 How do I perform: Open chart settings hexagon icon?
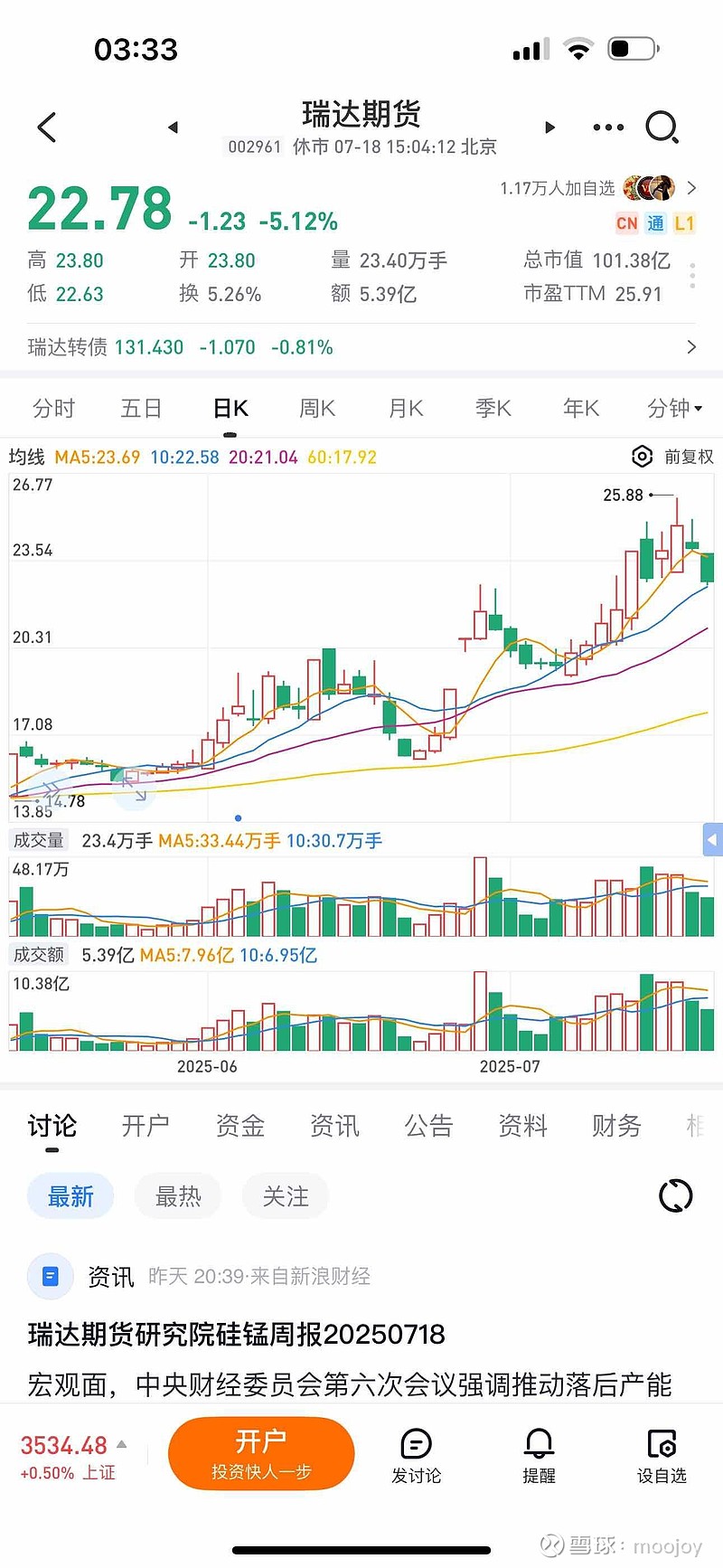pyautogui.click(x=642, y=457)
